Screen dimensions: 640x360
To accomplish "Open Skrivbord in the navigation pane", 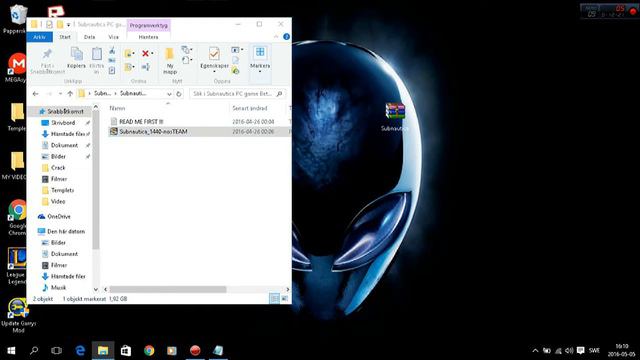I will (63, 122).
